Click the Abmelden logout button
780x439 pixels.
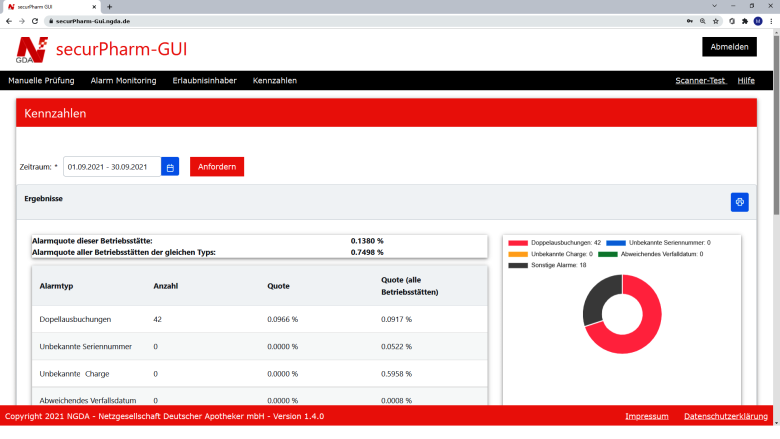pos(729,47)
